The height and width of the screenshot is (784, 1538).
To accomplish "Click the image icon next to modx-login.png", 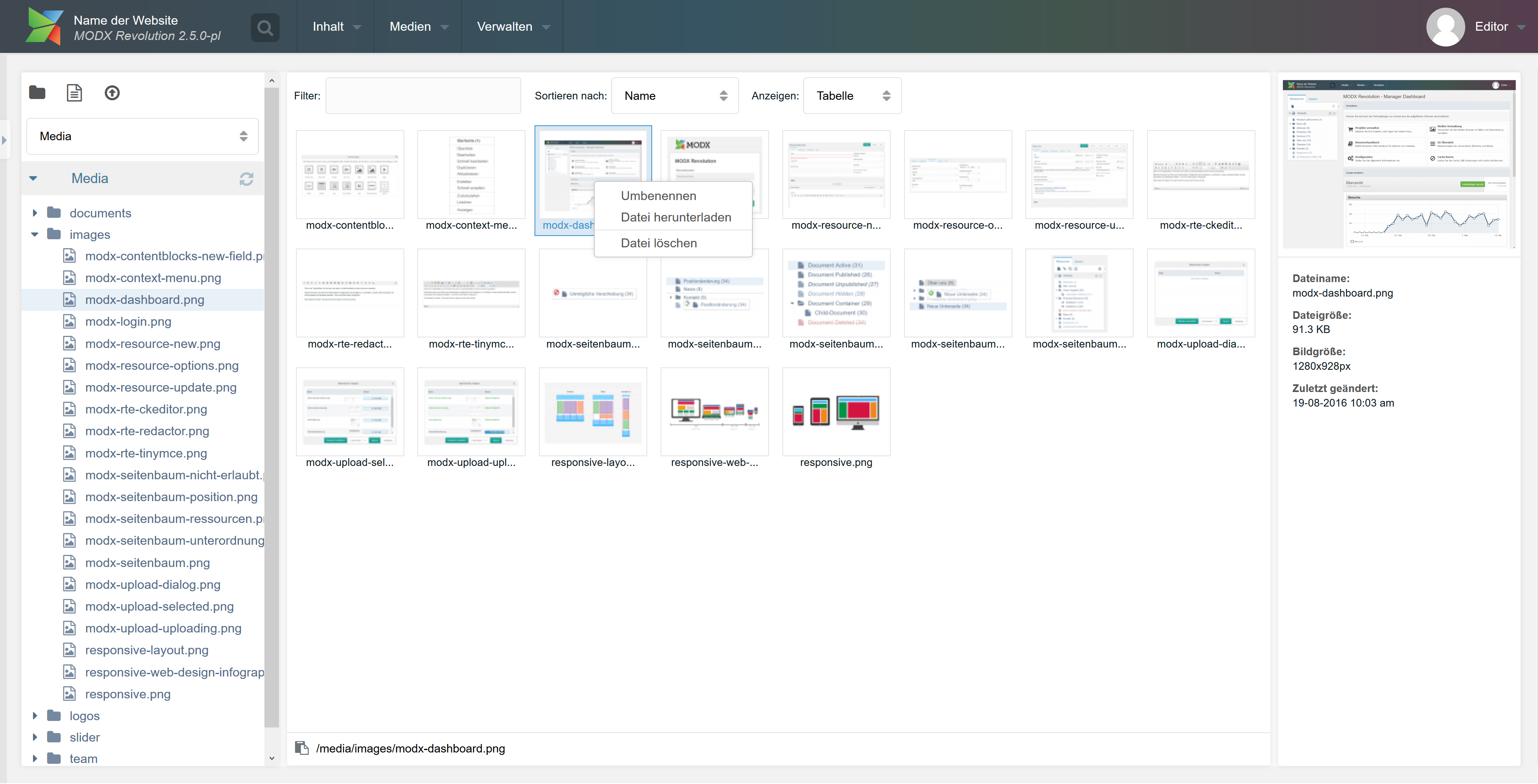I will pyautogui.click(x=70, y=321).
